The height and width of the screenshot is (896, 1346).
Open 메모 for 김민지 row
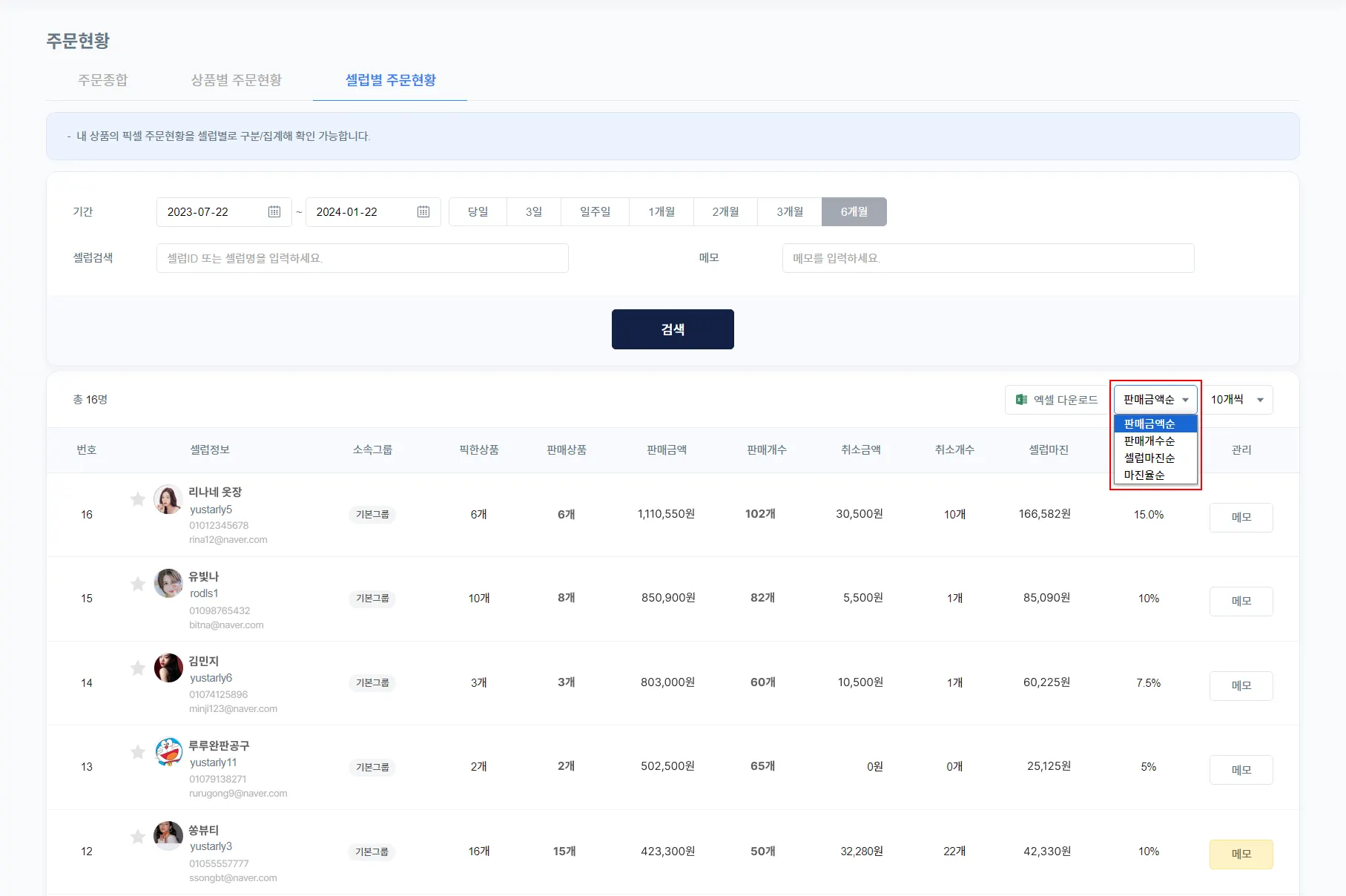click(1241, 686)
